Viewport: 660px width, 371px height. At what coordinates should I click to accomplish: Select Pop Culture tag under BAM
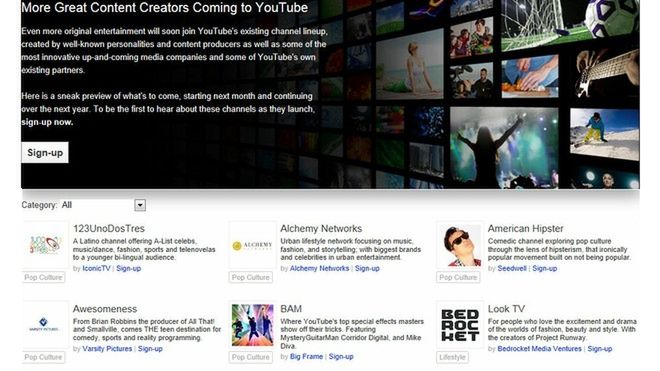251,357
